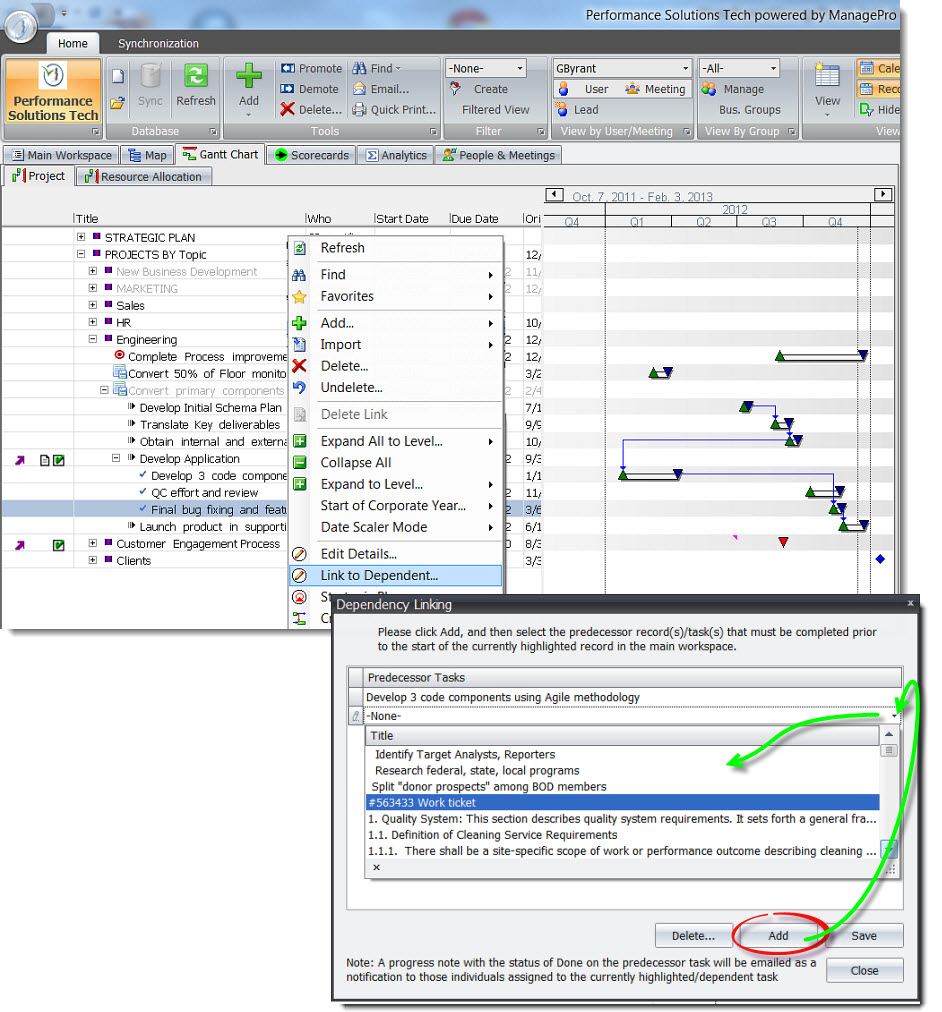
Task: Expand the Sales node
Action: 93,305
